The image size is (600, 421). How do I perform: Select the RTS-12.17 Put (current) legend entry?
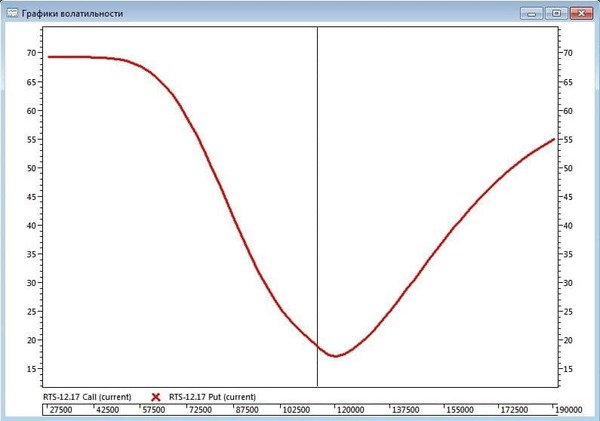[x=212, y=397]
